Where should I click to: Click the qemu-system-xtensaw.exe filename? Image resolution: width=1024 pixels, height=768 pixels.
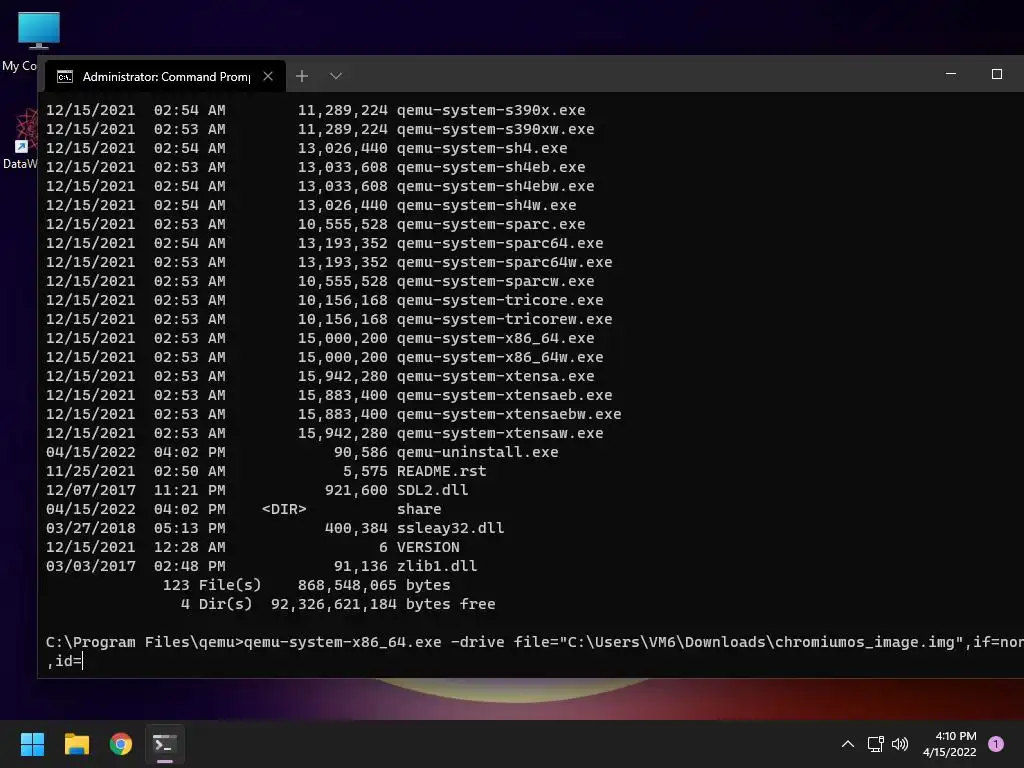(500, 433)
